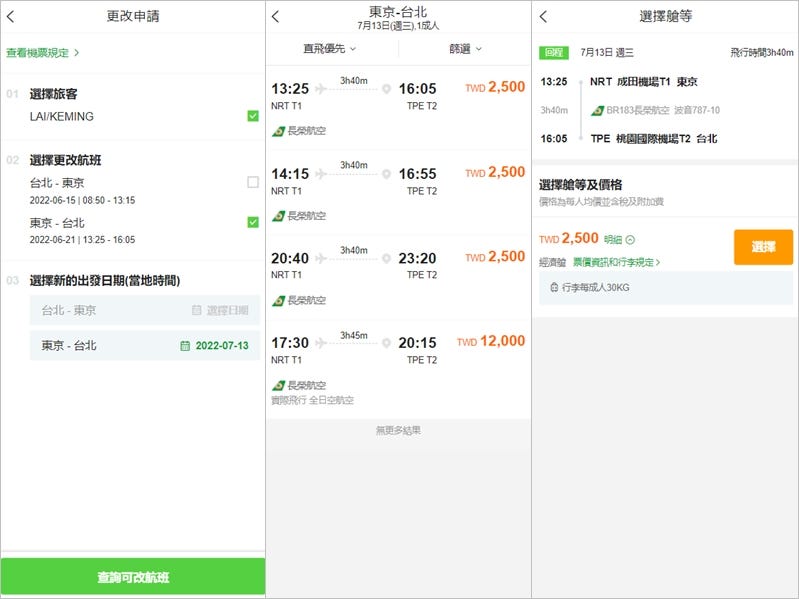The width and height of the screenshot is (799, 599).
Task: Select the 17:30 to 20:15 flight
Action: [x=398, y=369]
